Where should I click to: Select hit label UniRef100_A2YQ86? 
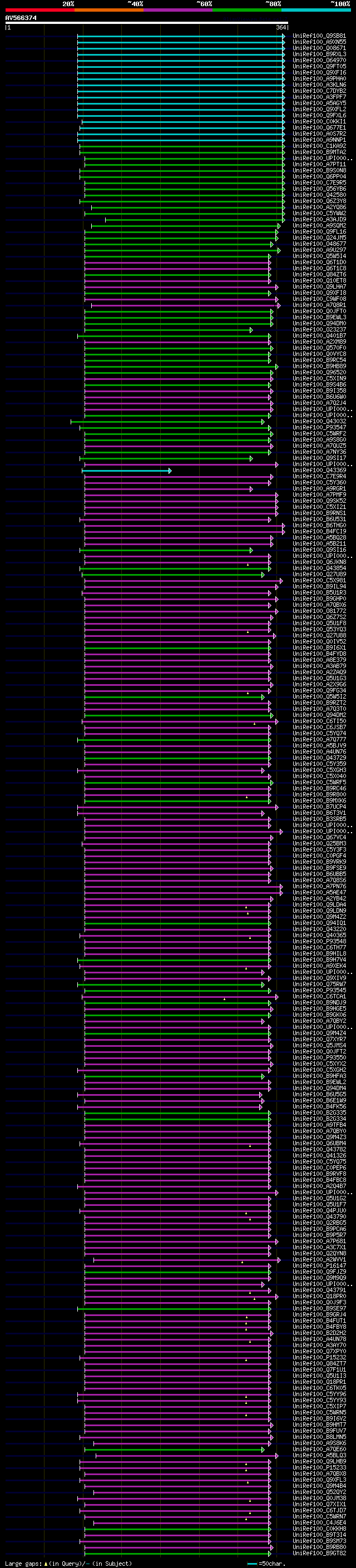tap(319, 207)
